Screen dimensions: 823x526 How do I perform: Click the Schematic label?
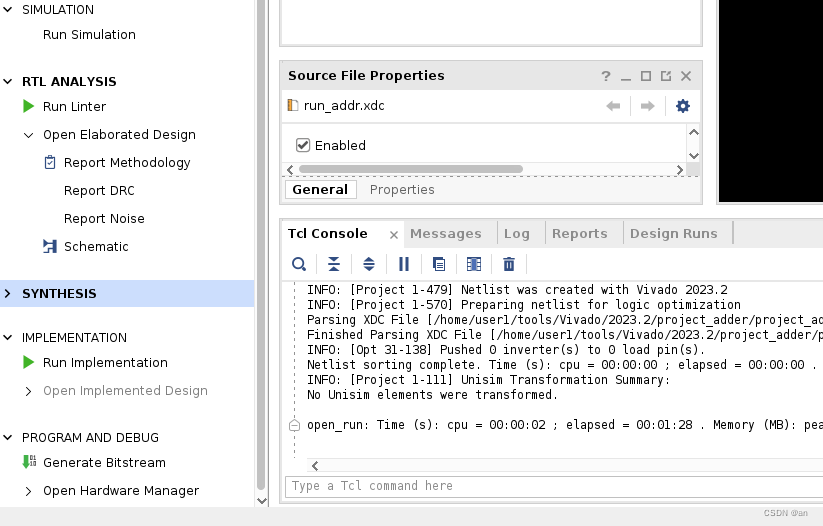96,246
